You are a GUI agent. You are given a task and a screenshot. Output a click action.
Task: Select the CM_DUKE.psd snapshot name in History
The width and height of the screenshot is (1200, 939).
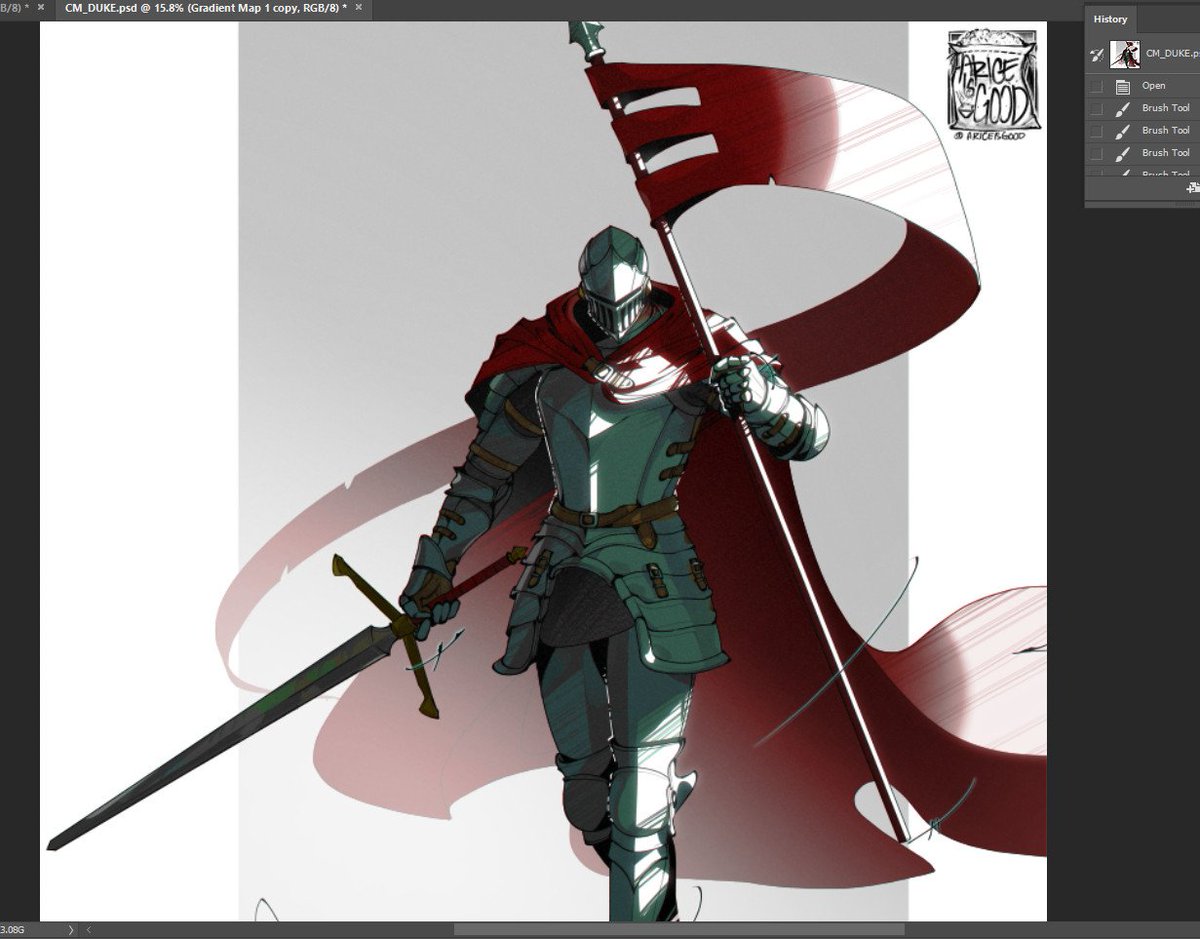click(1172, 54)
